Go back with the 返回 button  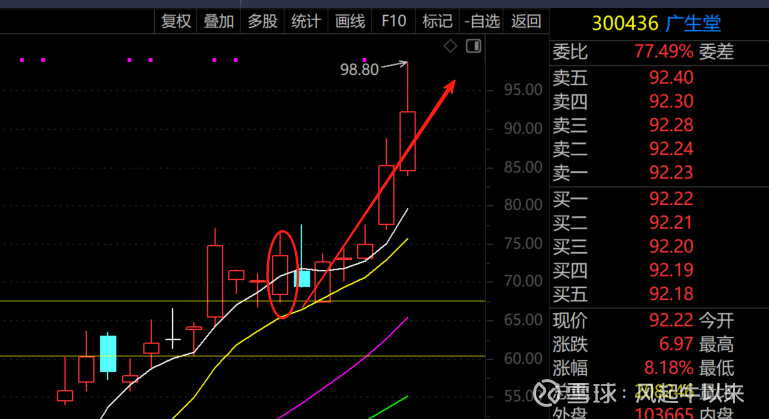pyautogui.click(x=526, y=21)
